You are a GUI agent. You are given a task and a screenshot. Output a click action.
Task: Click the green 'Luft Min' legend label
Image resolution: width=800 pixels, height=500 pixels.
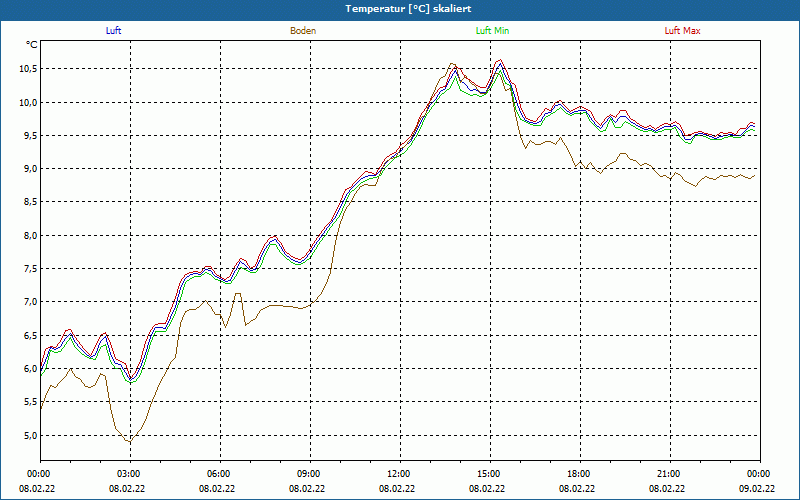point(492,31)
